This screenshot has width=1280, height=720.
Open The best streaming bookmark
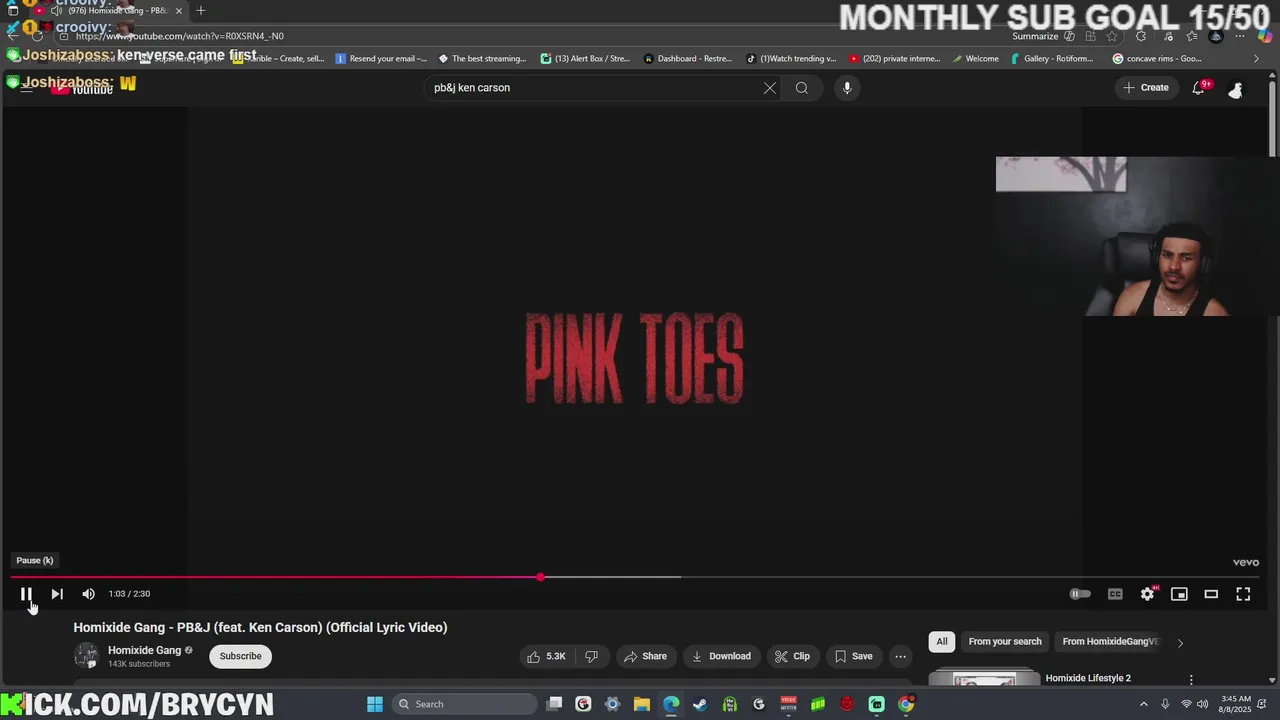[x=482, y=59]
